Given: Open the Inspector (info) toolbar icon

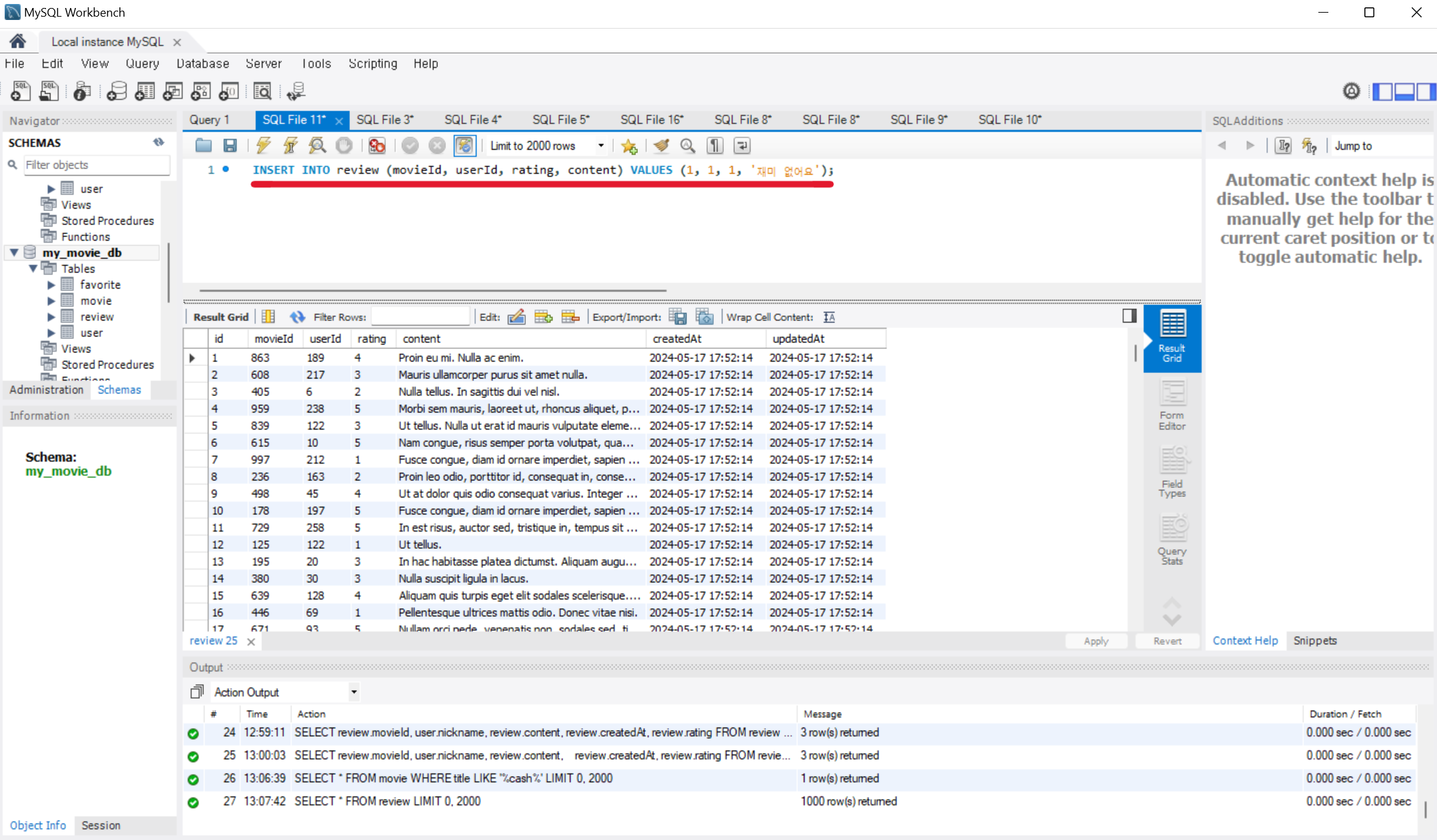Looking at the screenshot, I should point(82,91).
